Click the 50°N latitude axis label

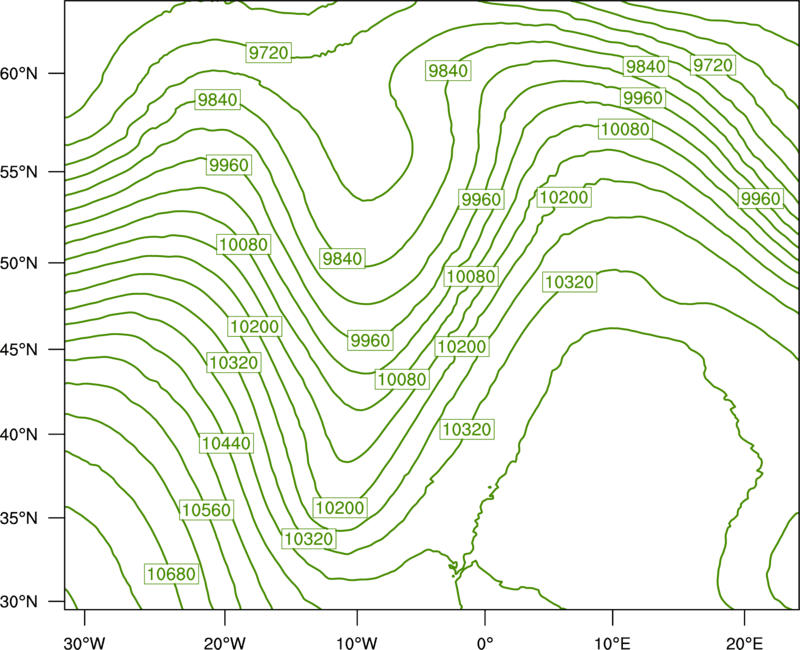click(19, 263)
